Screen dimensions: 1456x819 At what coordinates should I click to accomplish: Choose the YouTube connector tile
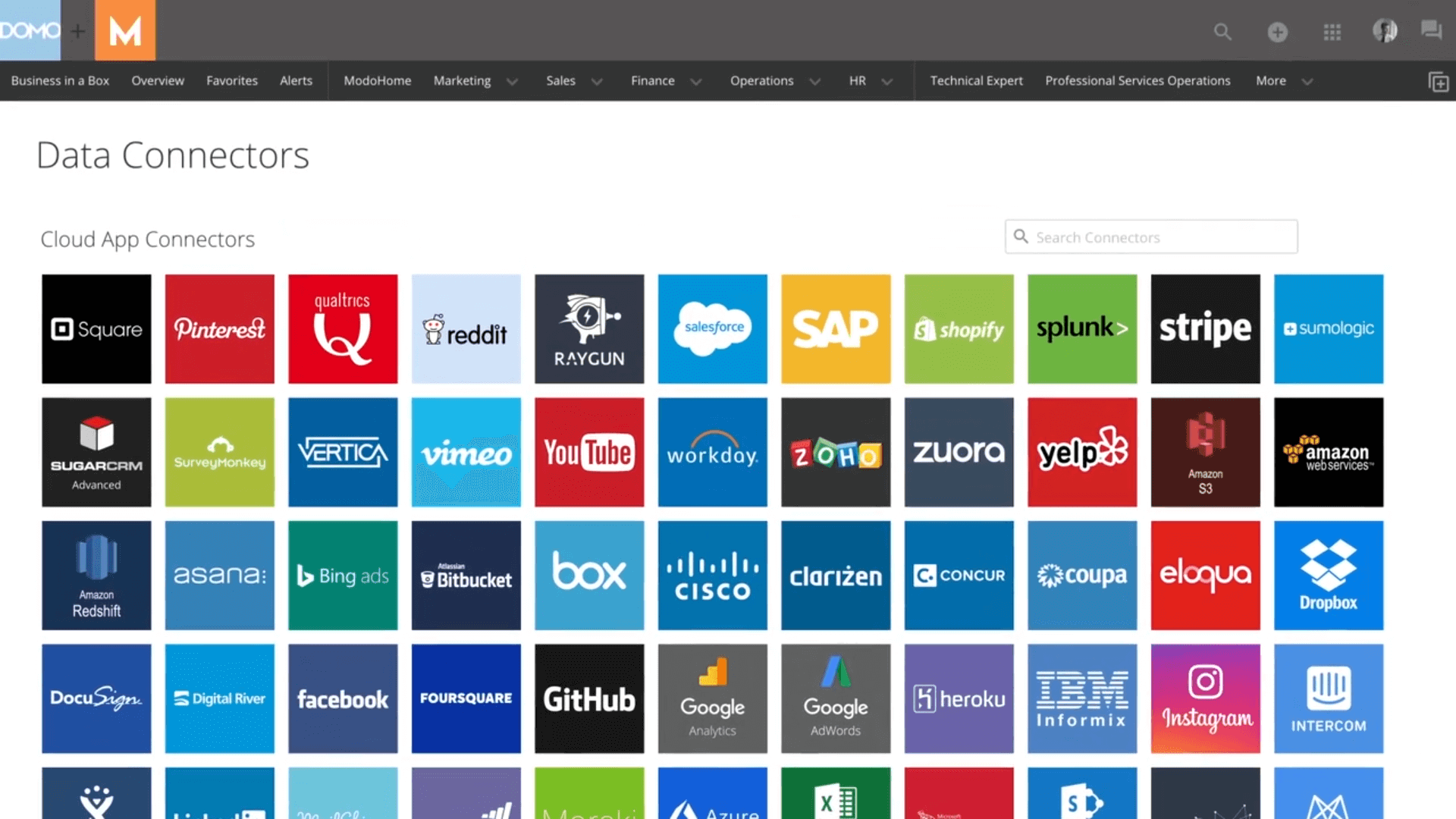(x=589, y=452)
